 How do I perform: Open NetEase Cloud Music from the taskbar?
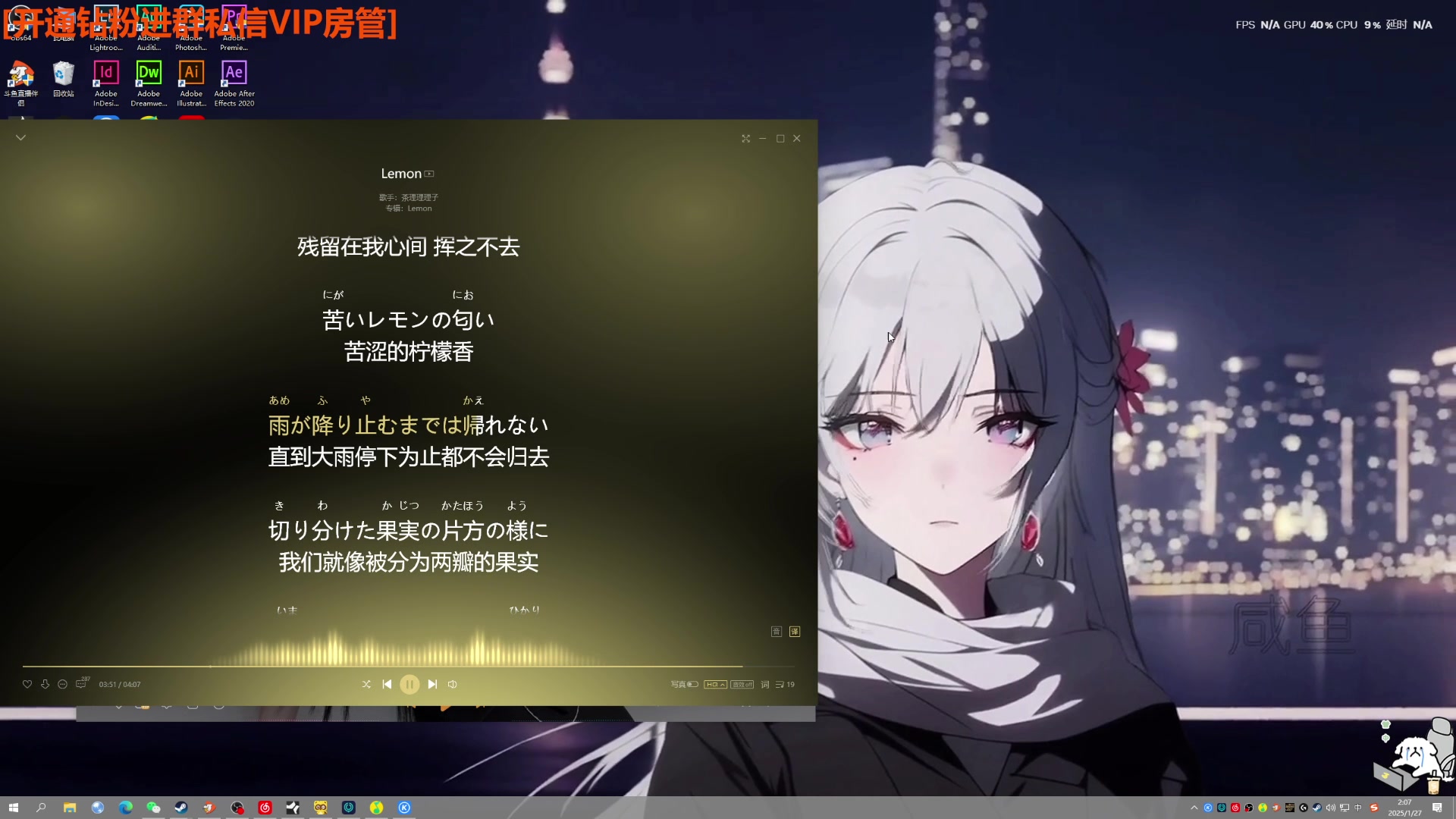(265, 808)
